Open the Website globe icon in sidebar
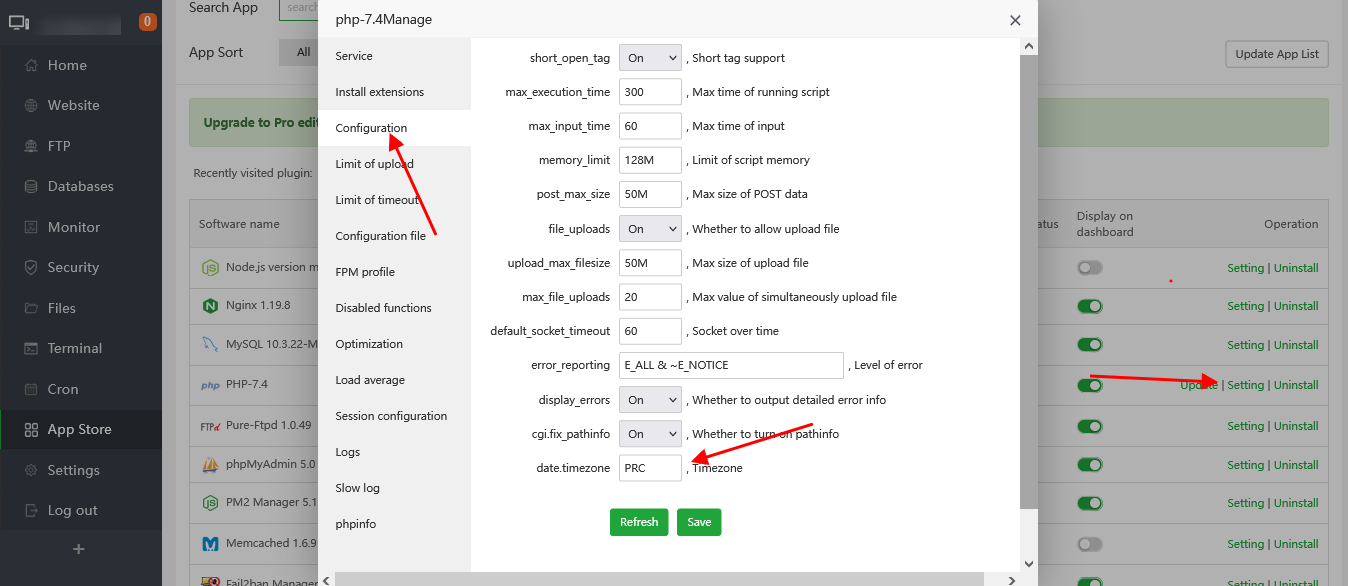Image resolution: width=1348 pixels, height=586 pixels. 30,105
